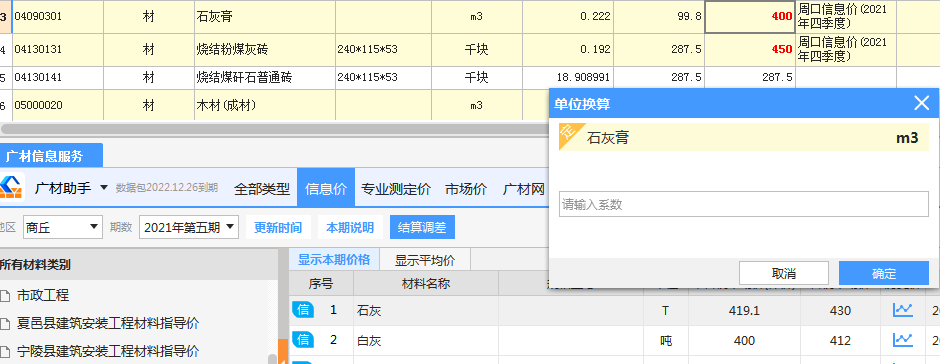Select the 烧结粉煤灰砖 row name cell

tap(265, 50)
